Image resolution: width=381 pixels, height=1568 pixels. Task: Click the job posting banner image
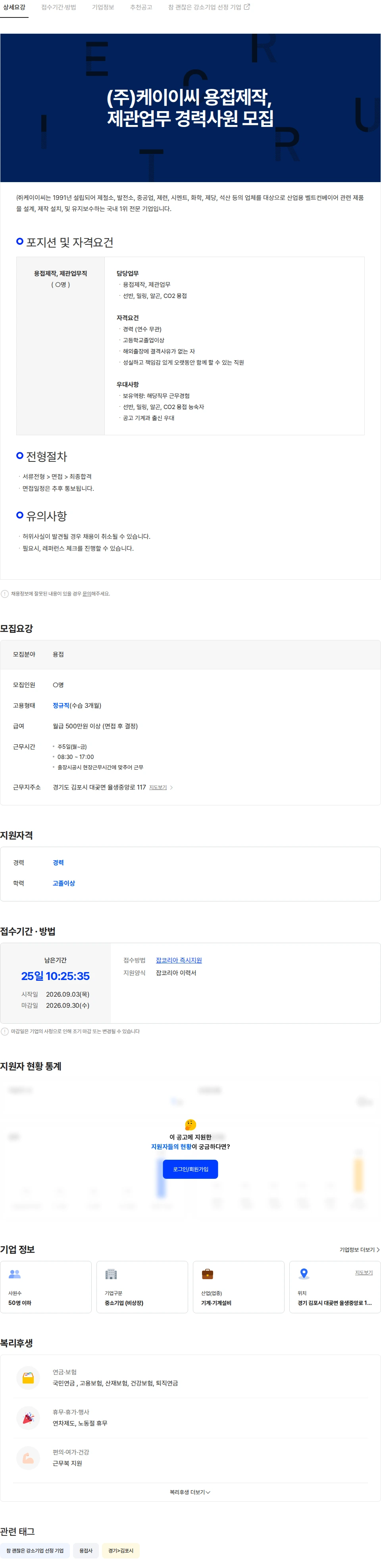(x=190, y=108)
